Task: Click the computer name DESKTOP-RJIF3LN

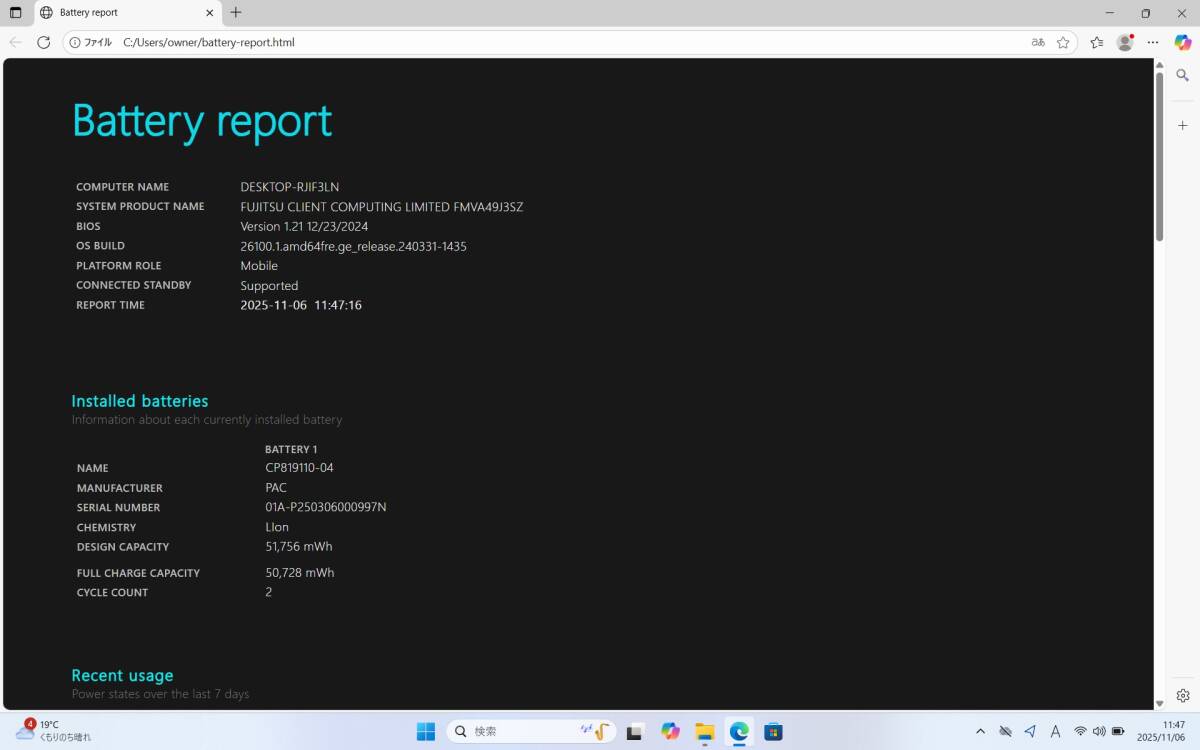Action: [290, 187]
